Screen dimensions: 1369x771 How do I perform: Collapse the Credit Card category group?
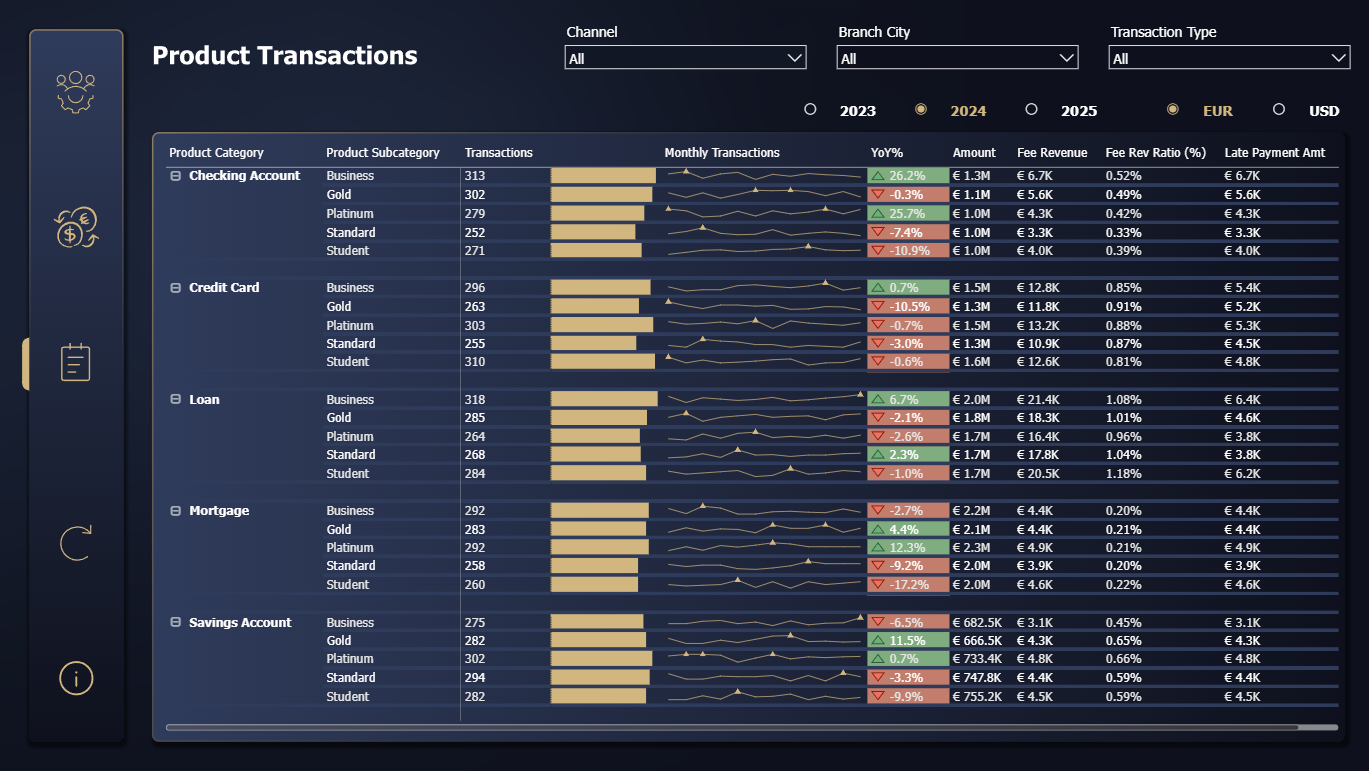176,288
